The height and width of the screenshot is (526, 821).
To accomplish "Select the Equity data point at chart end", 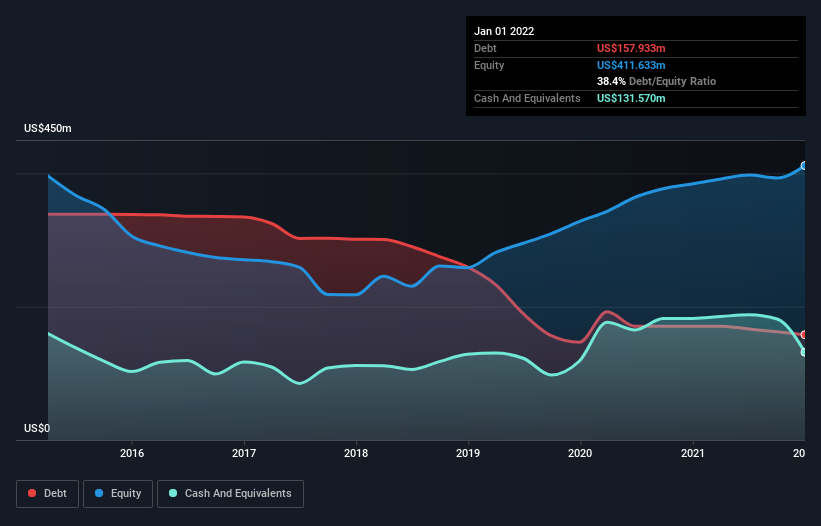I will [x=804, y=166].
